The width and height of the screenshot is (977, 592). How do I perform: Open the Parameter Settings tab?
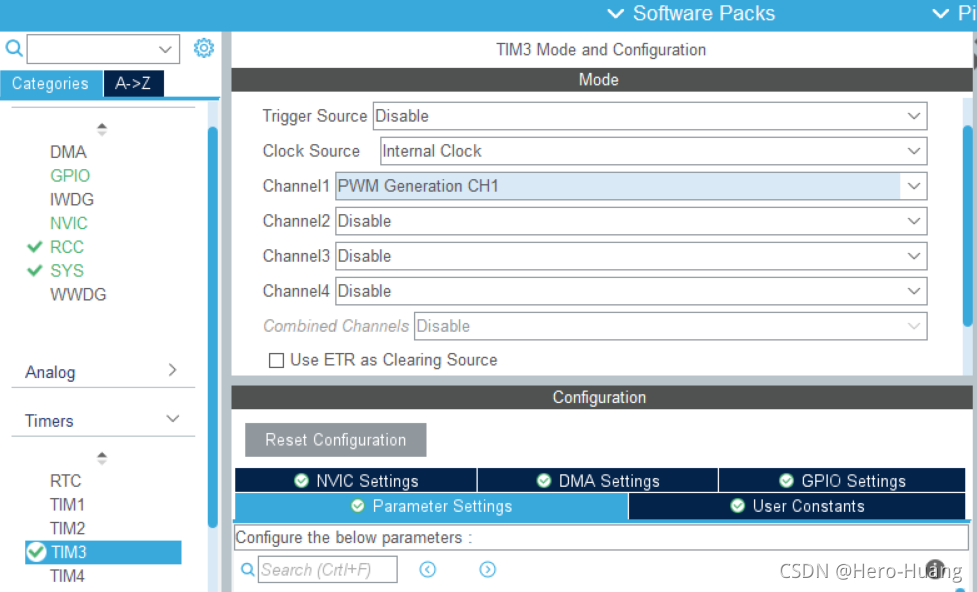click(431, 506)
